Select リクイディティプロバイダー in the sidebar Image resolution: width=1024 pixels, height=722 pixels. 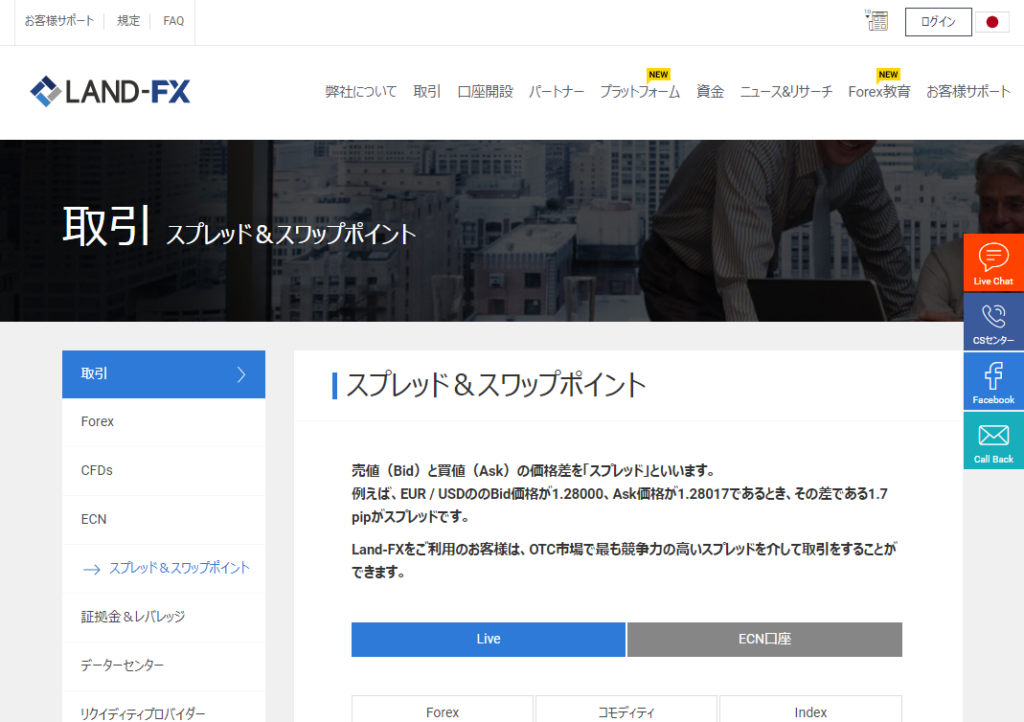(x=163, y=707)
